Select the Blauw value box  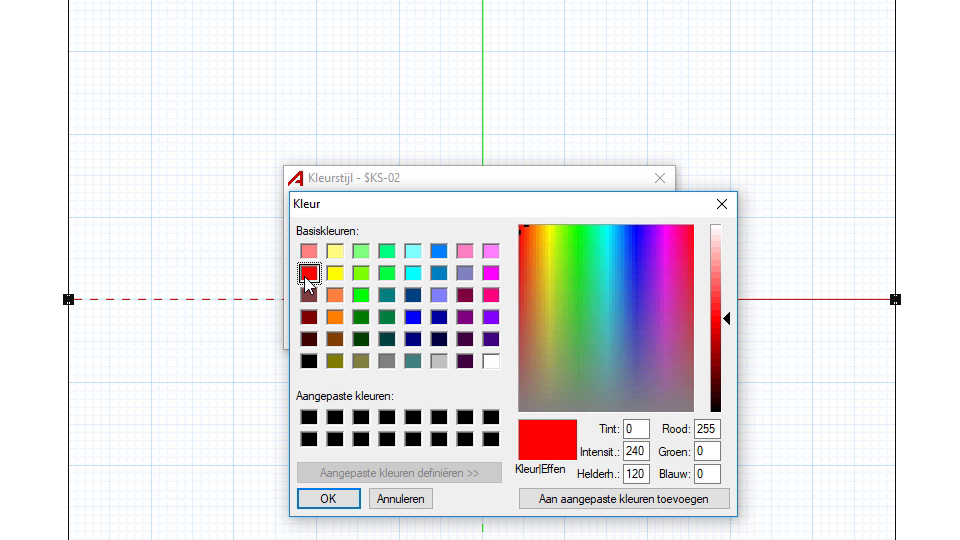707,474
